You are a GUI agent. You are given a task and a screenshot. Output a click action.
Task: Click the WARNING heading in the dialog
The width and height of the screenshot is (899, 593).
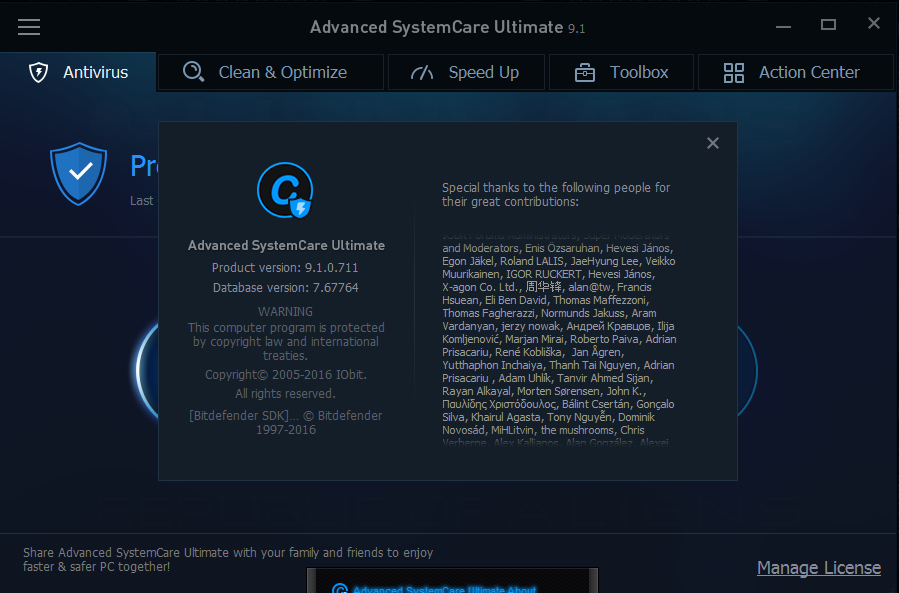(x=286, y=312)
